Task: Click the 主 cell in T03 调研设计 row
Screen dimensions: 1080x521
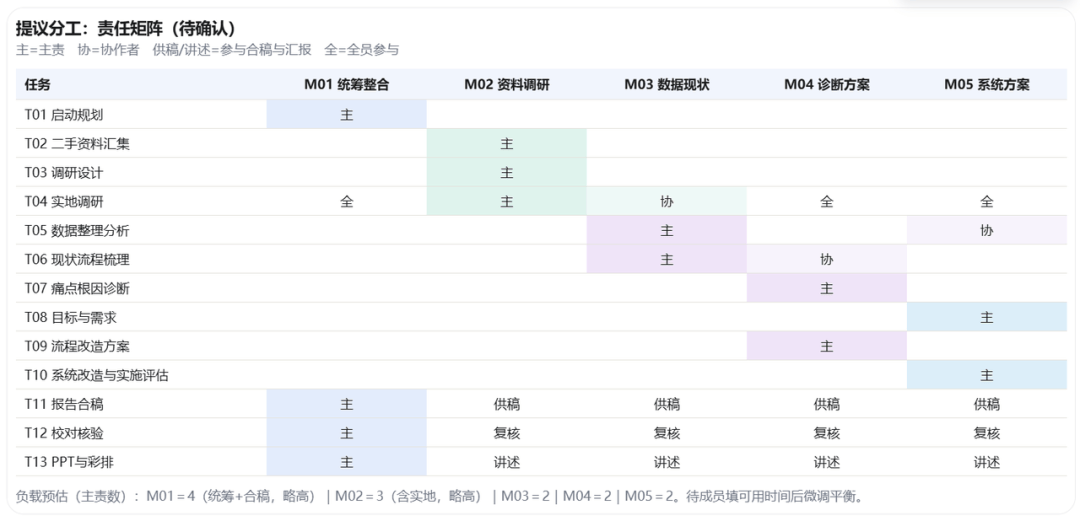Action: coord(507,172)
